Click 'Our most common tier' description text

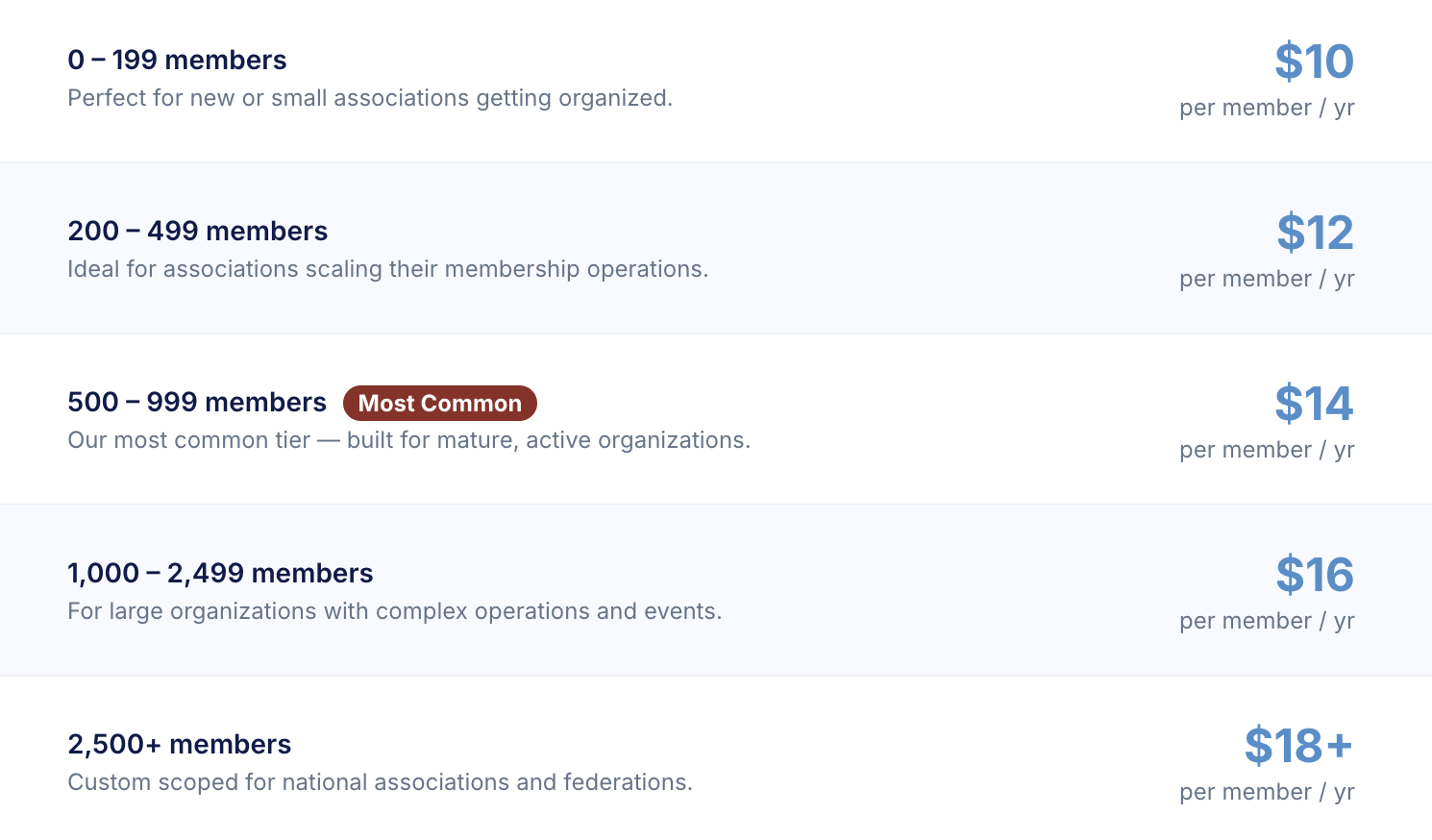tap(408, 440)
